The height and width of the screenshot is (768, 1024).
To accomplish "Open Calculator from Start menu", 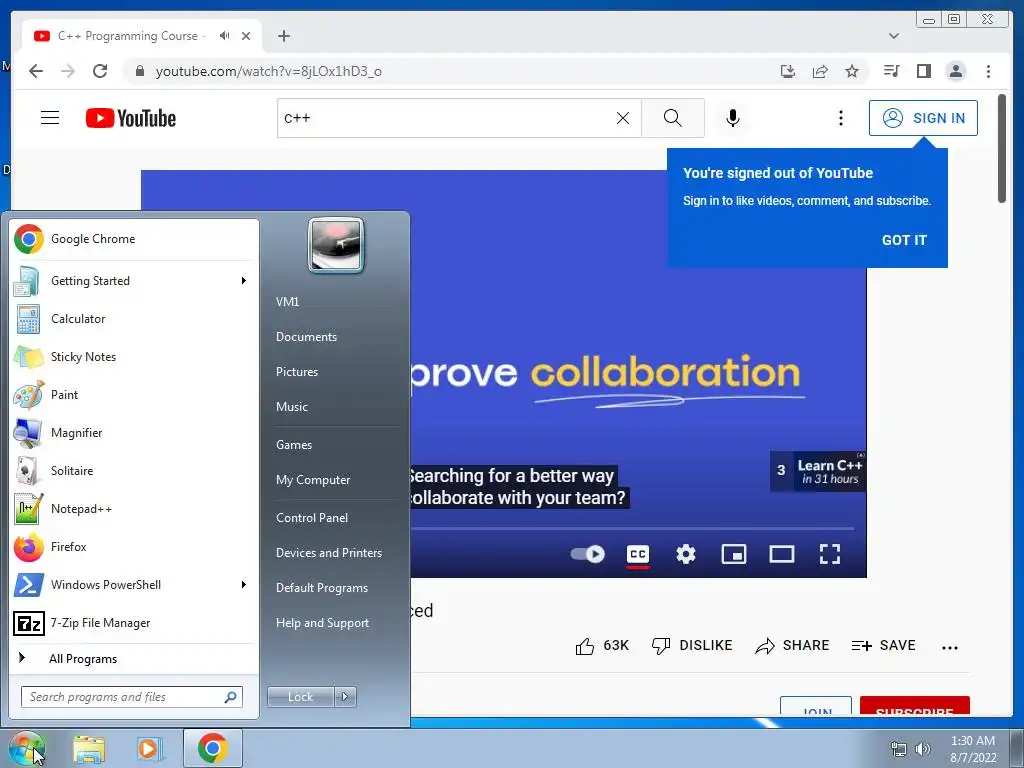I will tap(133, 319).
